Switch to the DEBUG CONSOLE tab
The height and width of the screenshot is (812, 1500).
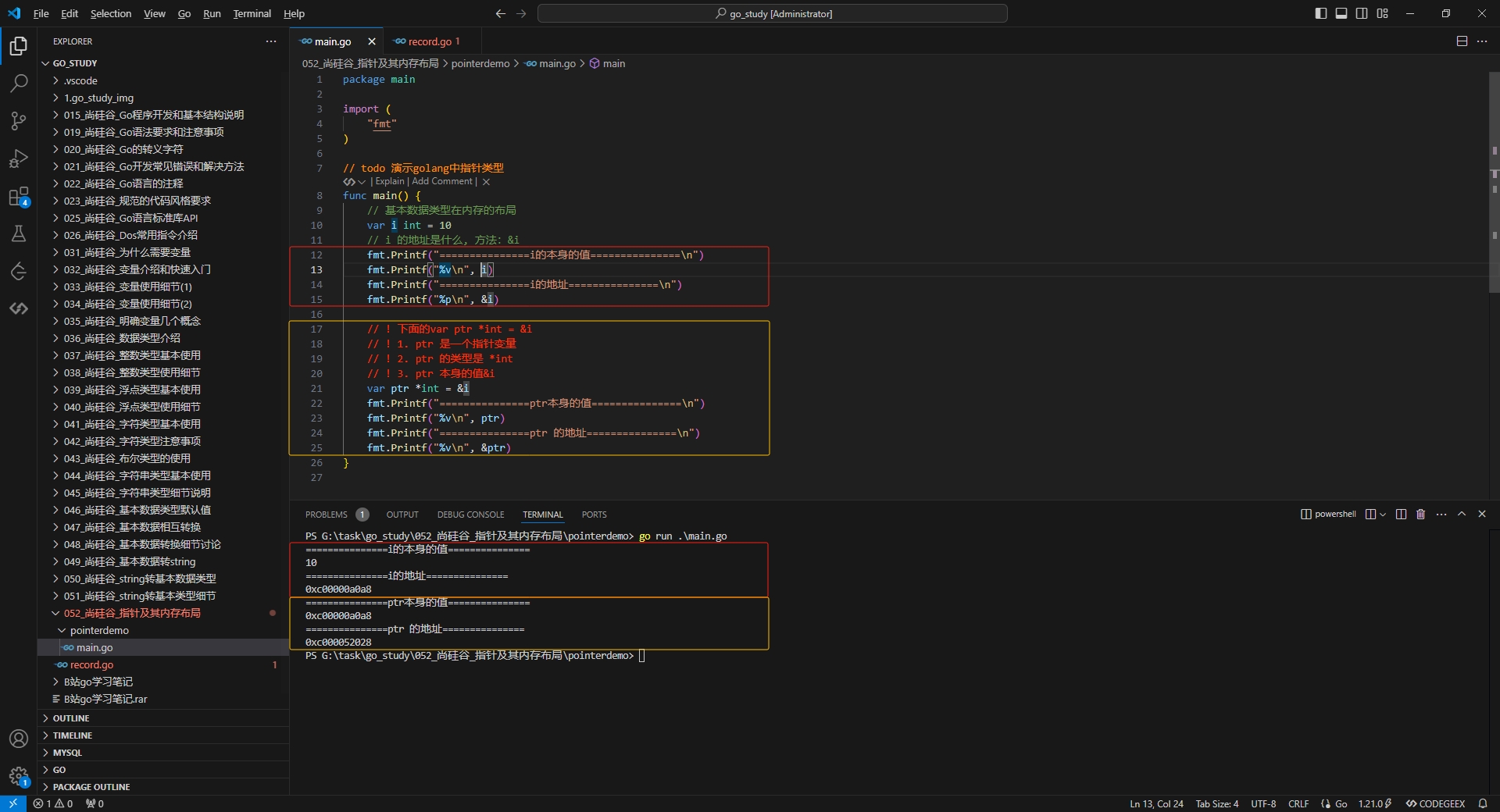coord(470,515)
